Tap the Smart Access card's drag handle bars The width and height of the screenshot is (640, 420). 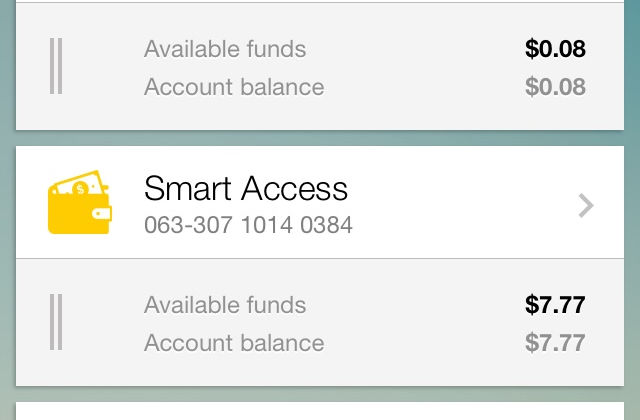(56, 323)
